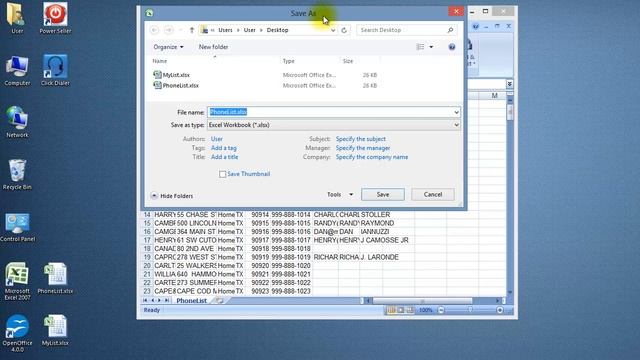640x360 pixels.
Task: Select row 18 header in Excel
Action: click(x=147, y=249)
